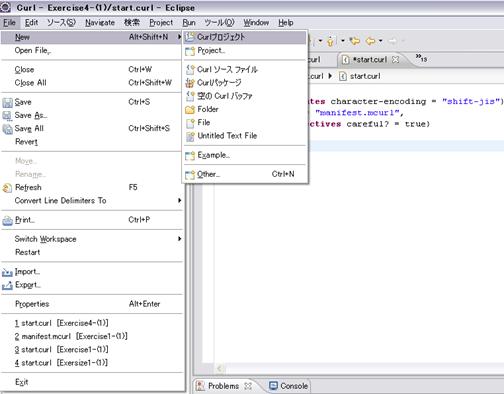Open the Project menu
This screenshot has height=394, width=504.
pyautogui.click(x=161, y=23)
